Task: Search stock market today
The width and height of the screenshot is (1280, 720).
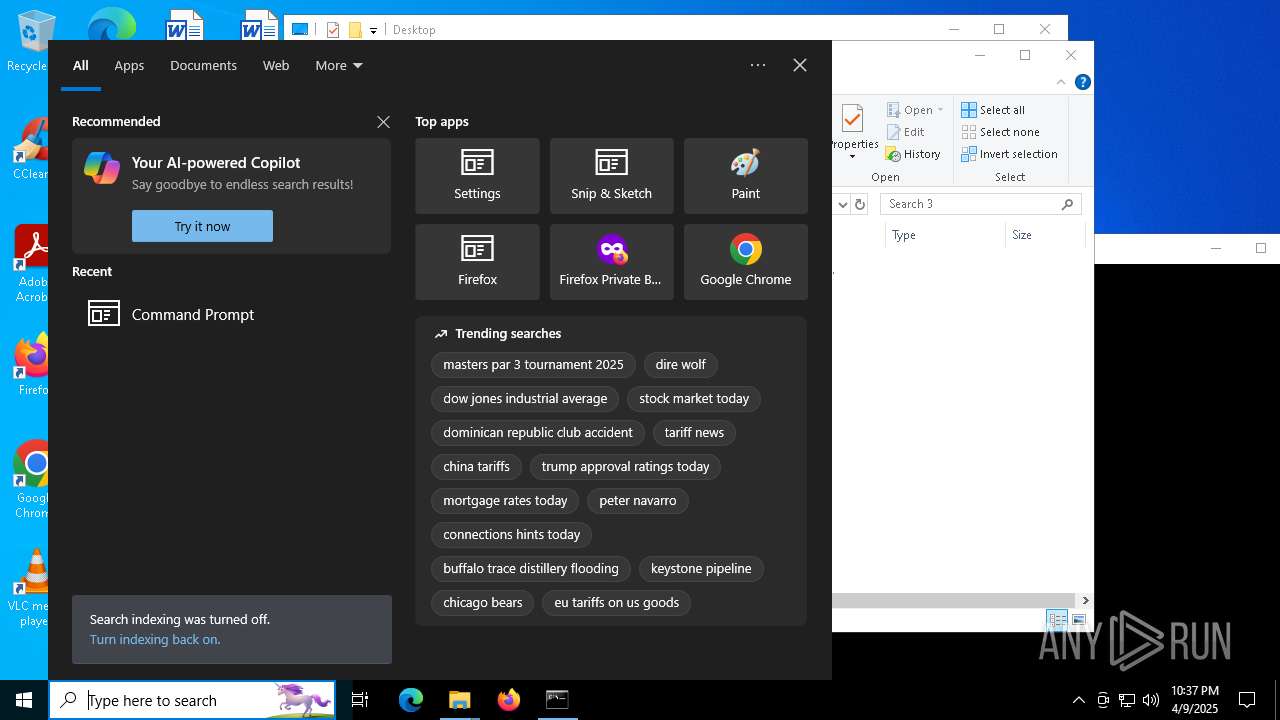Action: [x=694, y=399]
